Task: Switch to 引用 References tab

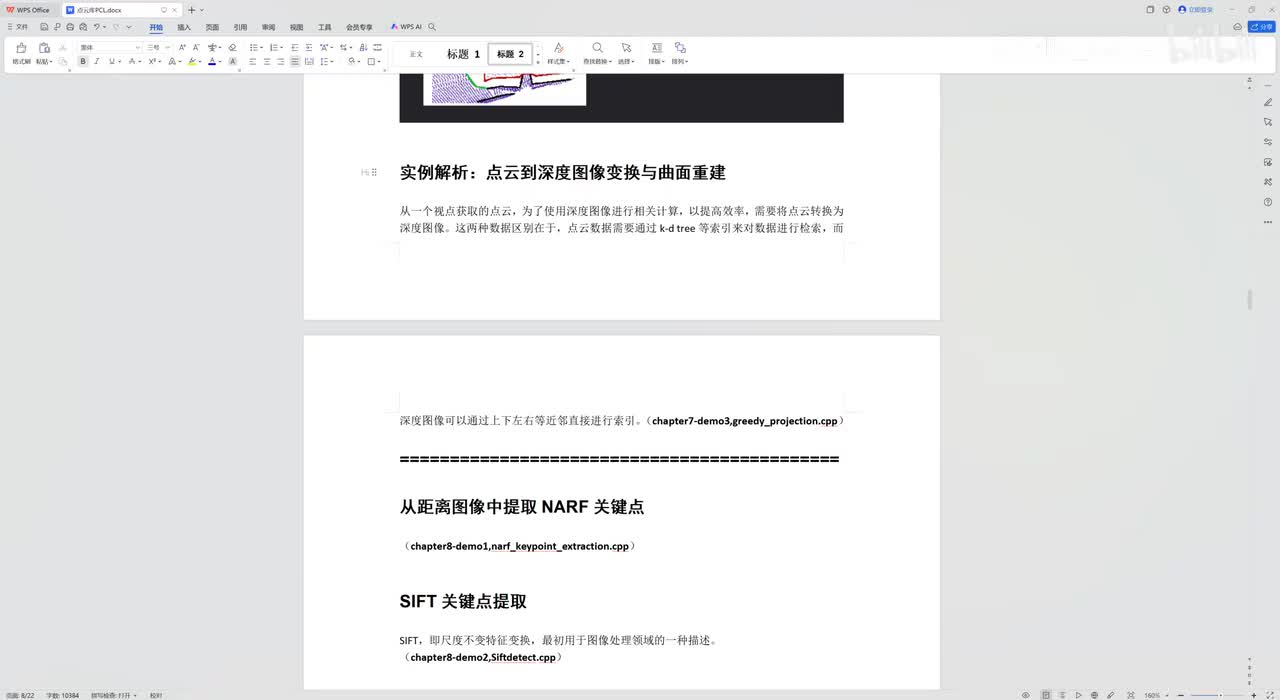Action: [240, 27]
